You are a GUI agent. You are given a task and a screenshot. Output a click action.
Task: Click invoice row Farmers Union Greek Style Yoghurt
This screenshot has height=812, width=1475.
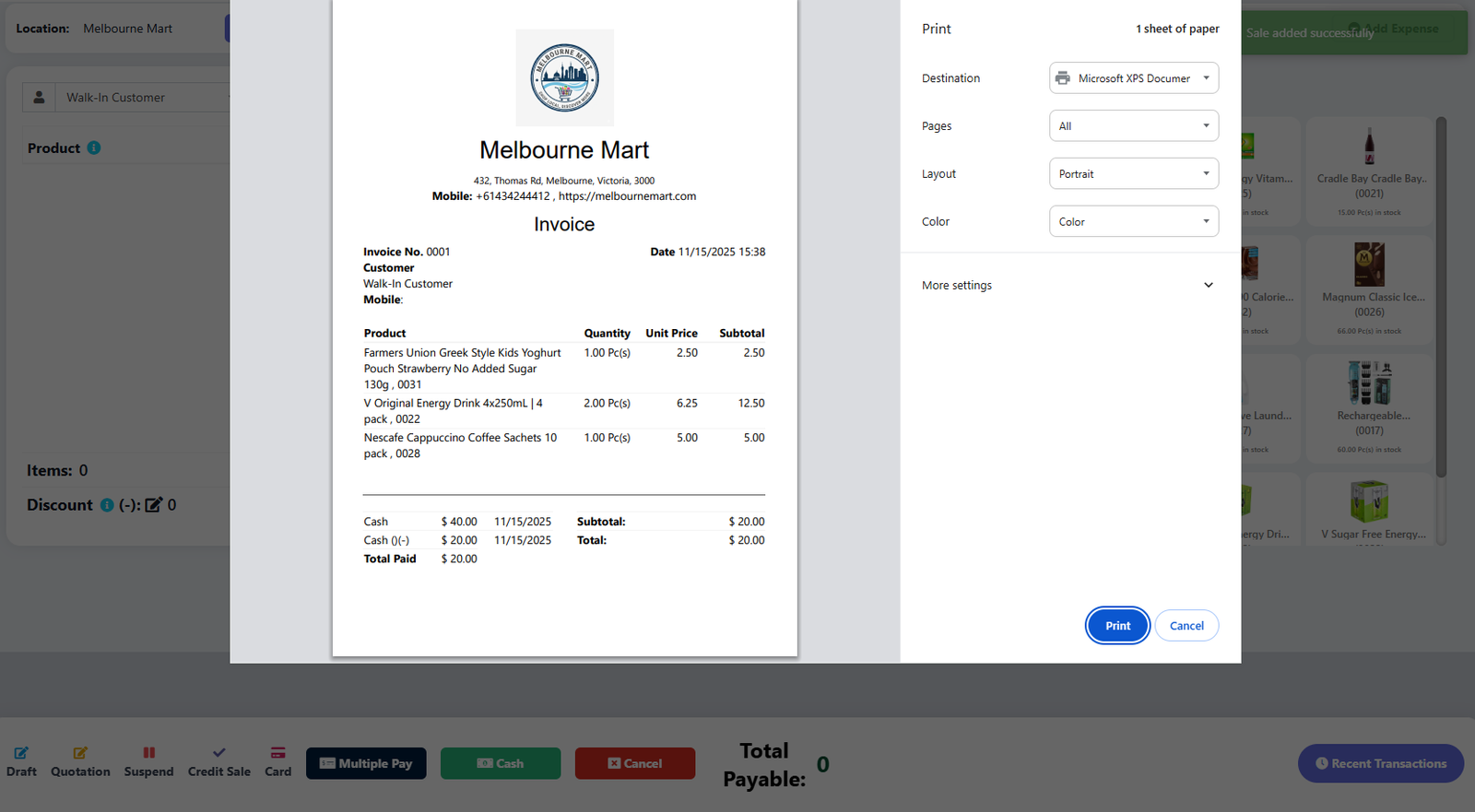[x=564, y=369]
